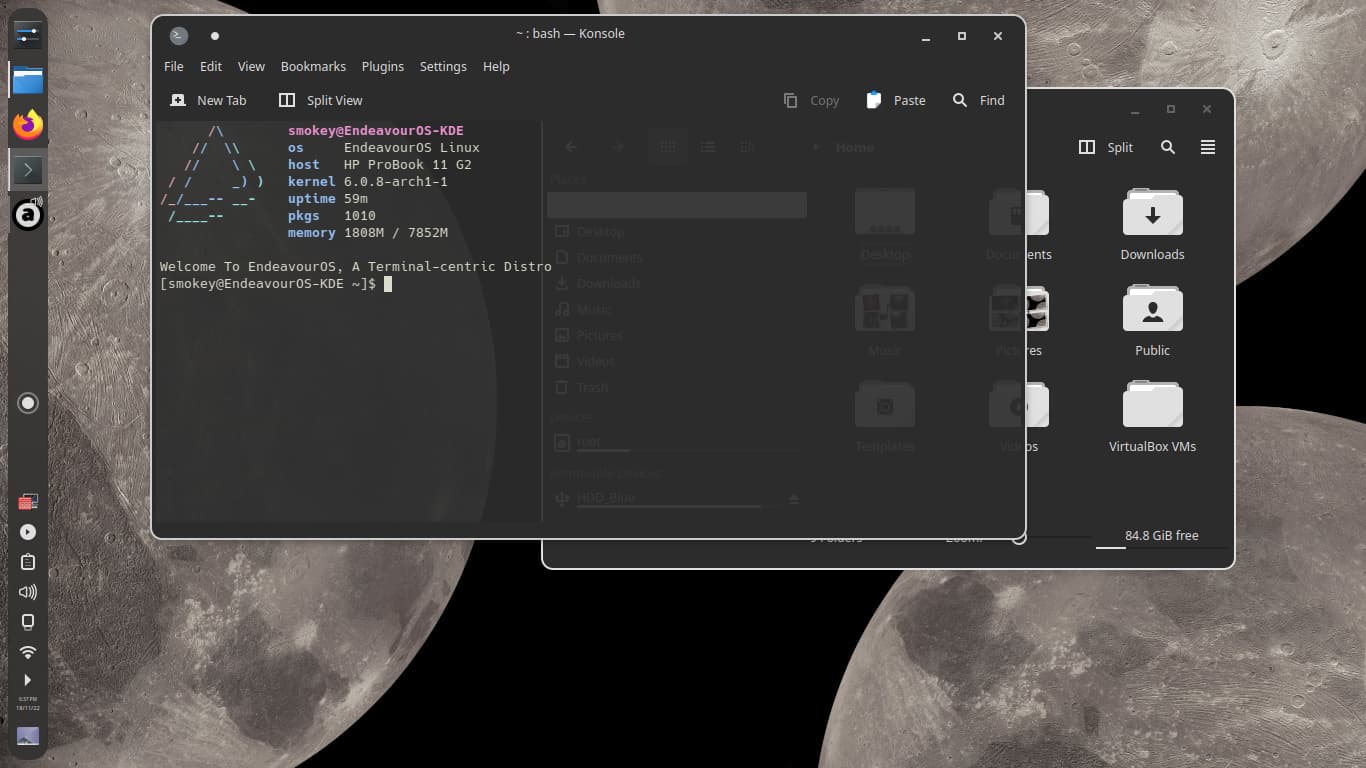
Task: Click Find in Konsole toolbar
Action: coord(978,100)
